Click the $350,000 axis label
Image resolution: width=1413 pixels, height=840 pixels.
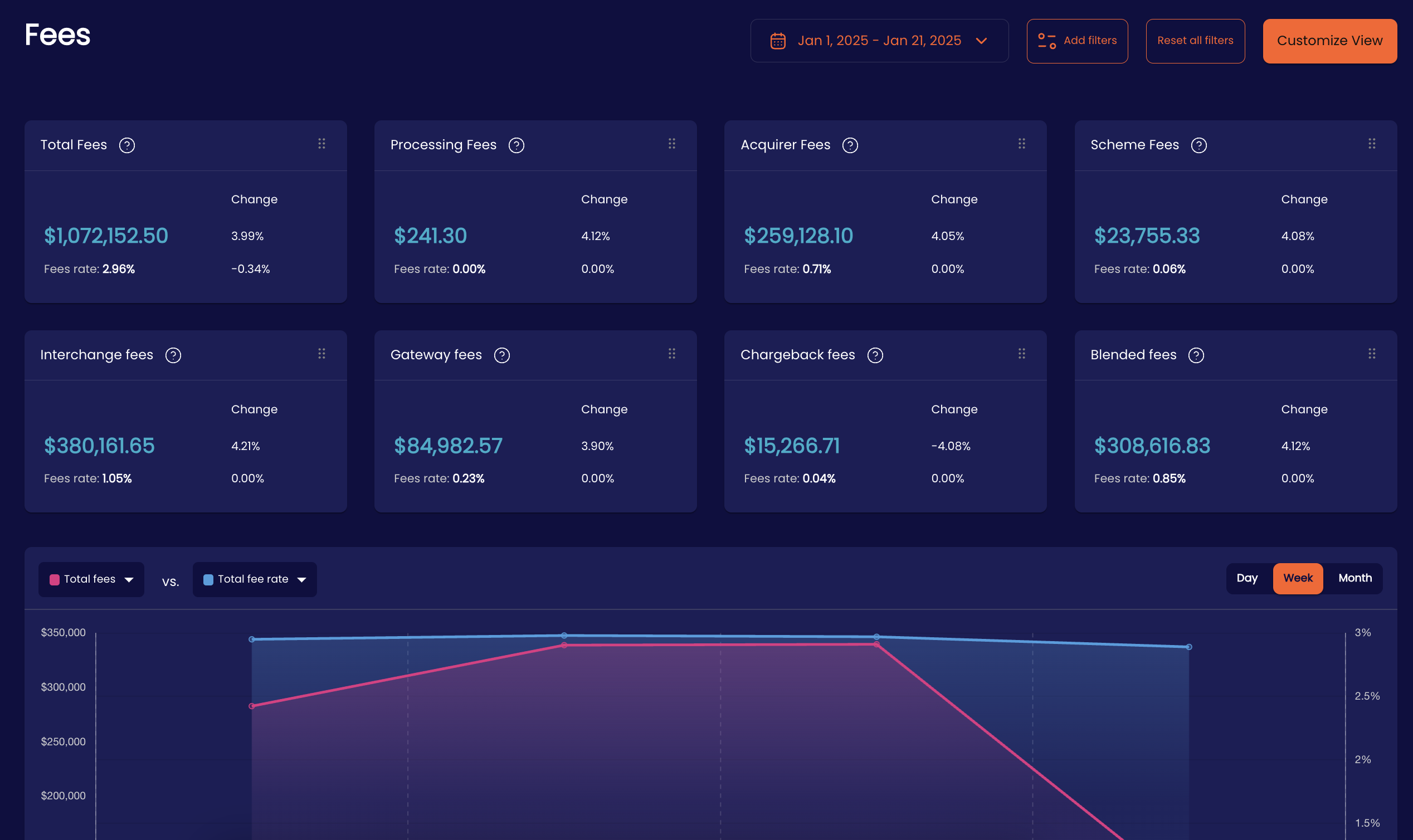63,632
